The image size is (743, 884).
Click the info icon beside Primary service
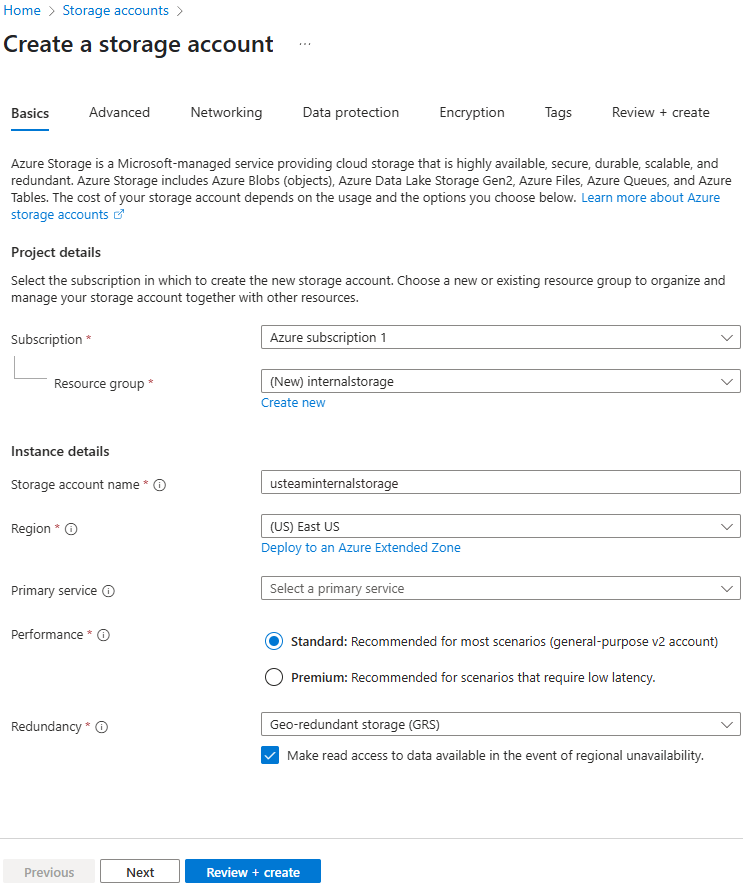point(108,591)
